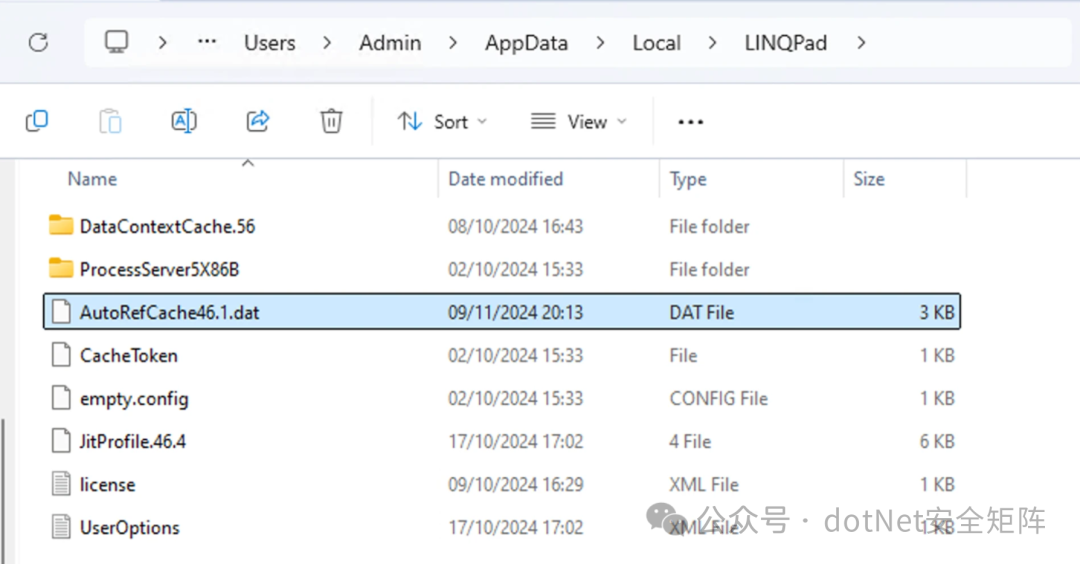Click the 6 KB size cell
Screen dimensions: 1080x564
937,441
